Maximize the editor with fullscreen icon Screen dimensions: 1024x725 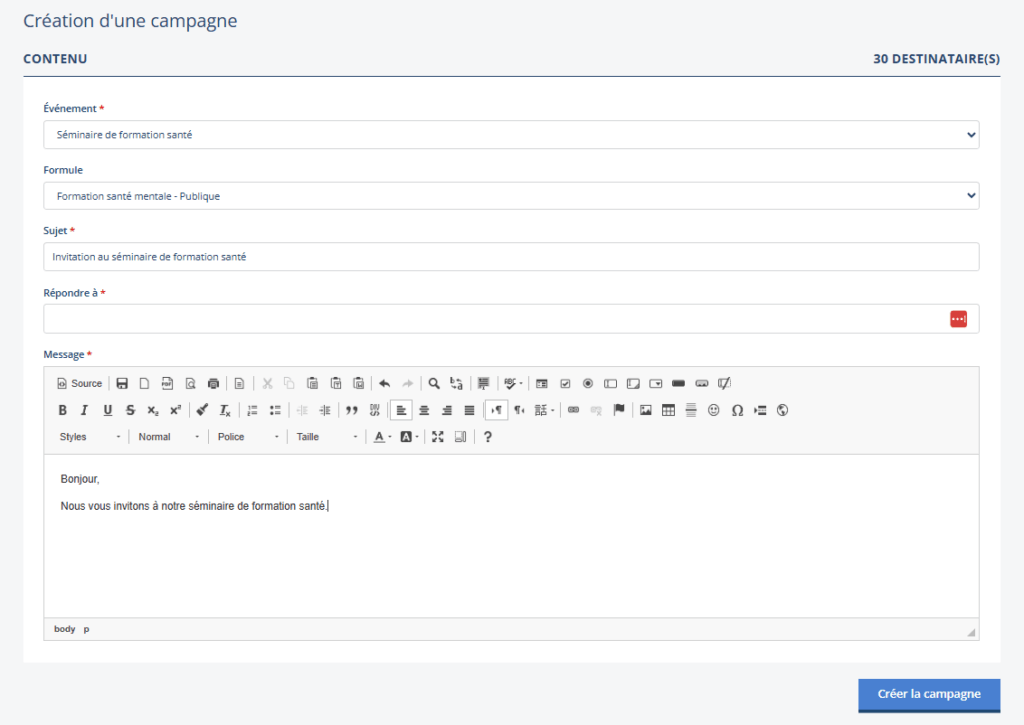click(438, 437)
